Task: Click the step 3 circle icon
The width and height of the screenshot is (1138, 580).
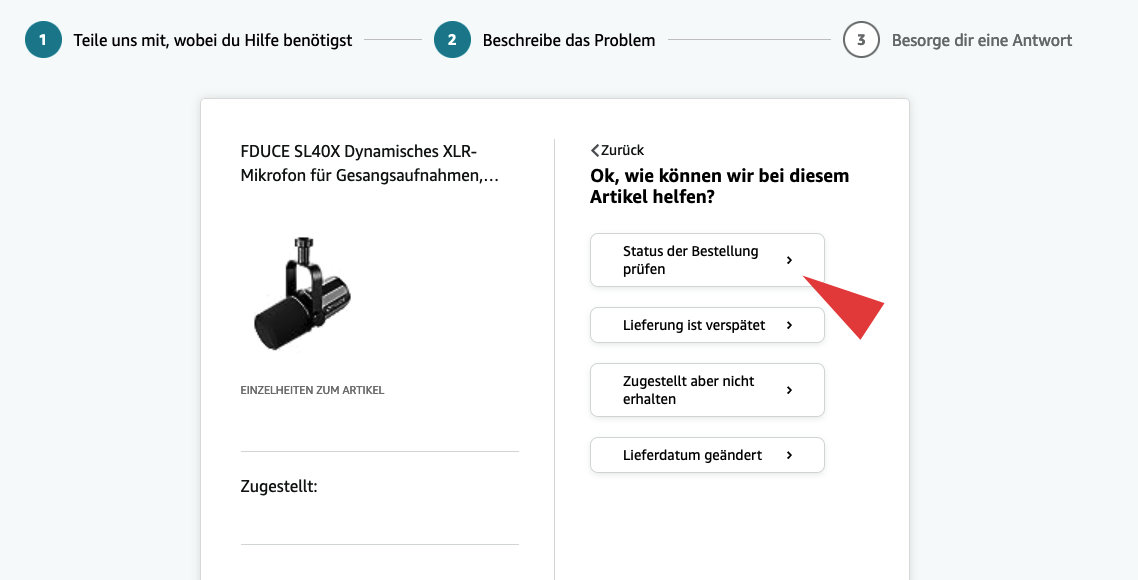Action: (861, 40)
